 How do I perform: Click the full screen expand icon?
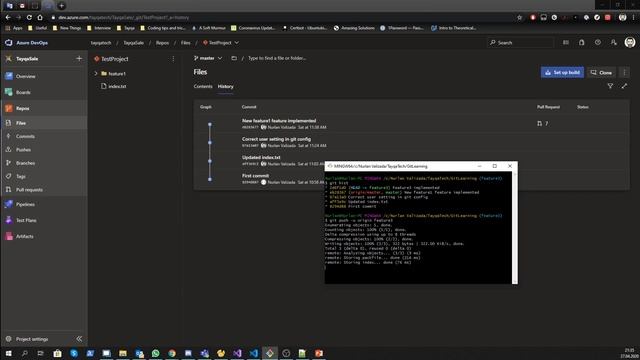coord(624,86)
